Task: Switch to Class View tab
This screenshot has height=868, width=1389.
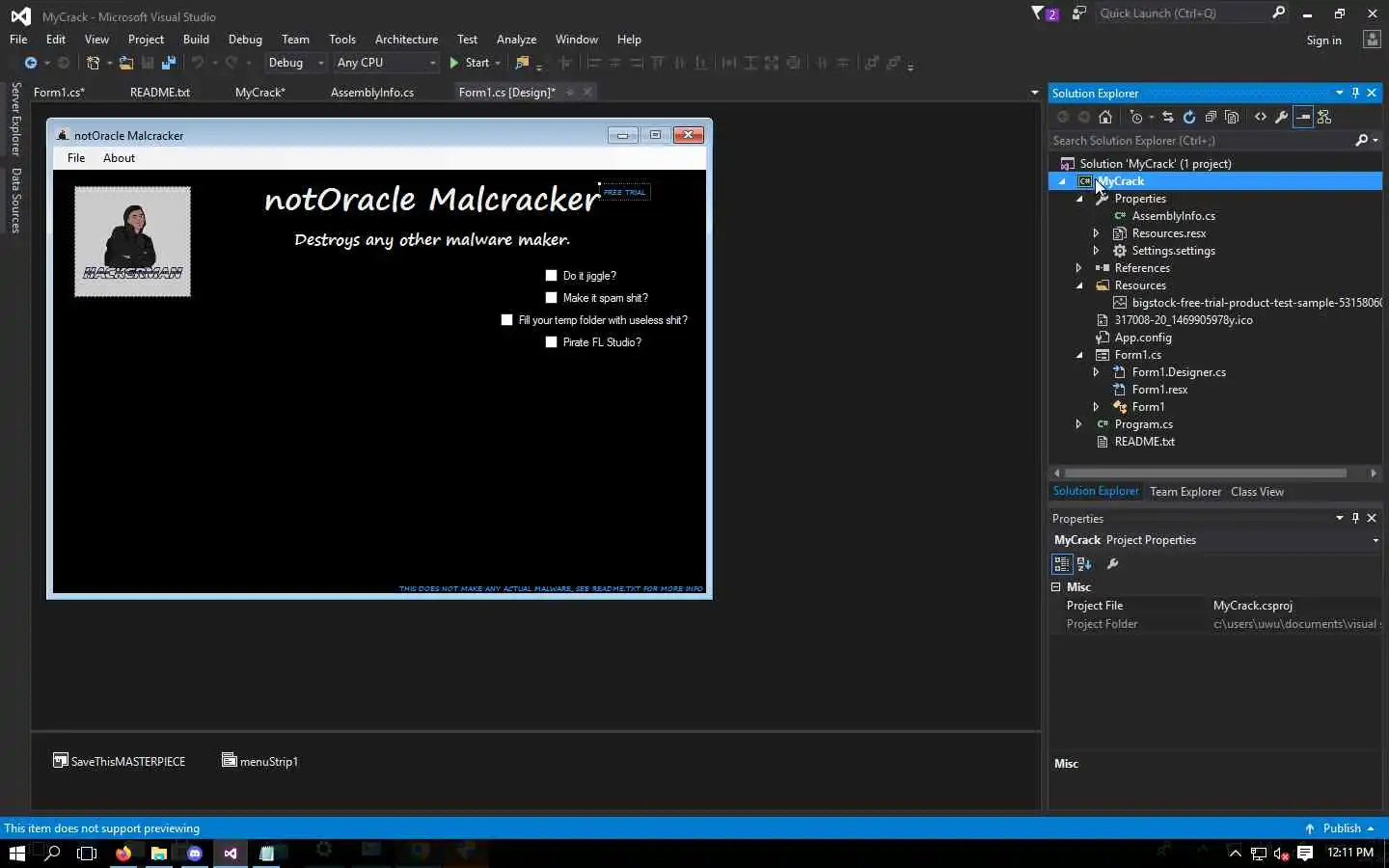Action: (x=1257, y=492)
